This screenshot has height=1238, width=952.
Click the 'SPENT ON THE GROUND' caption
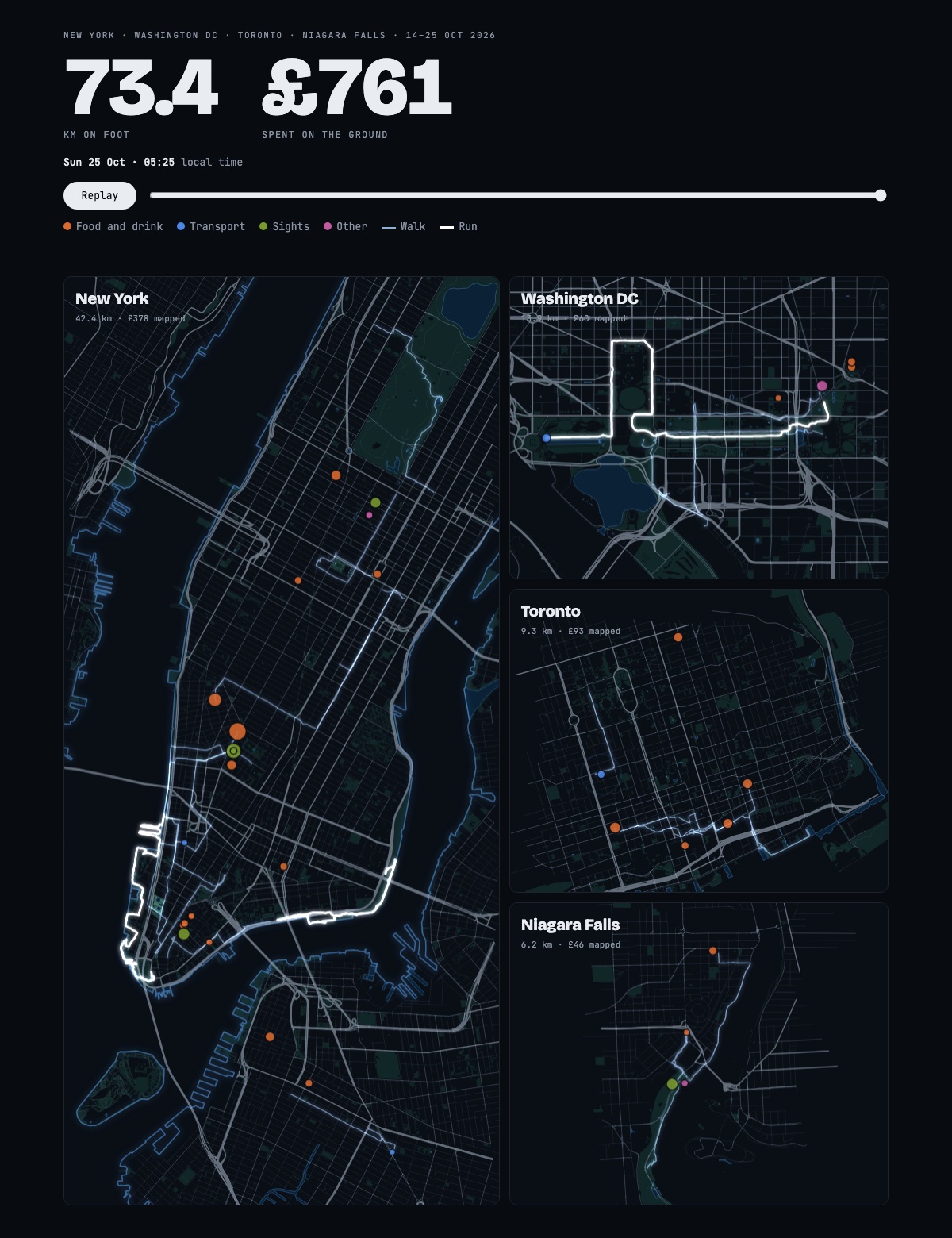(x=325, y=135)
